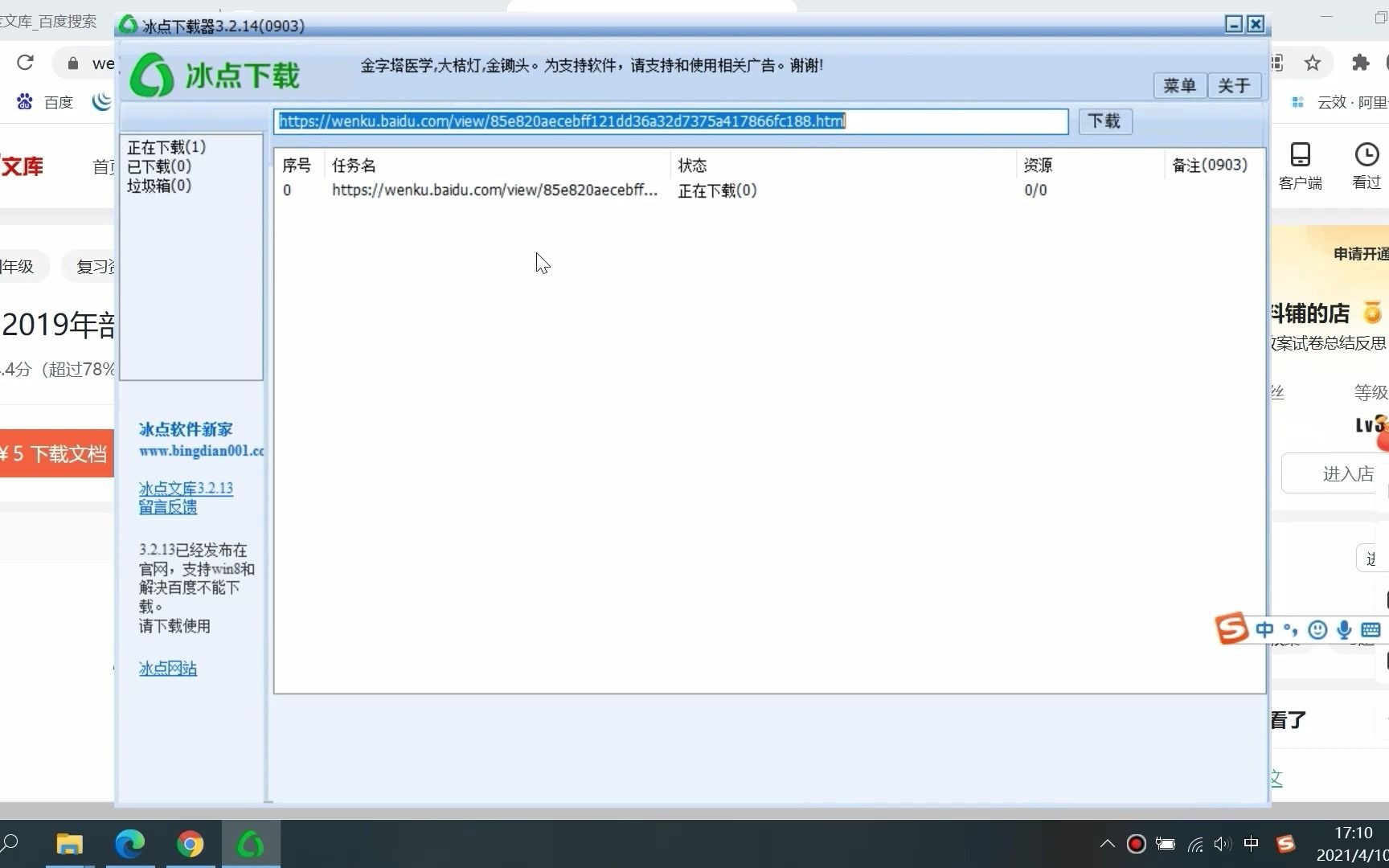Click the 序号 column header

coord(297,165)
